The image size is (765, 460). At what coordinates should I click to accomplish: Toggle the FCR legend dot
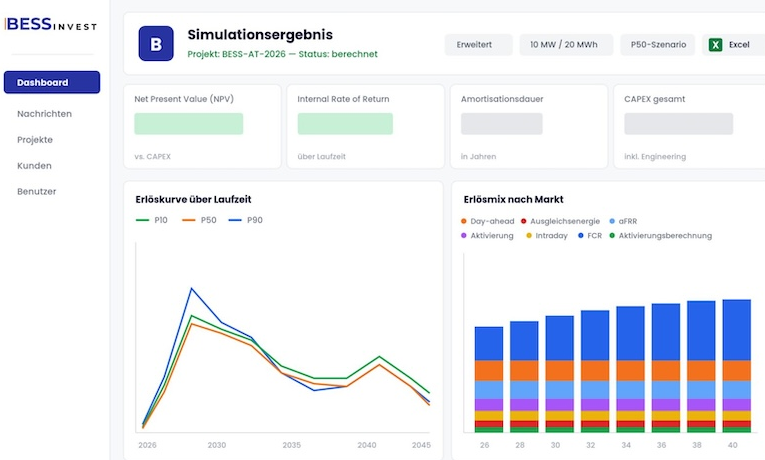coord(581,236)
